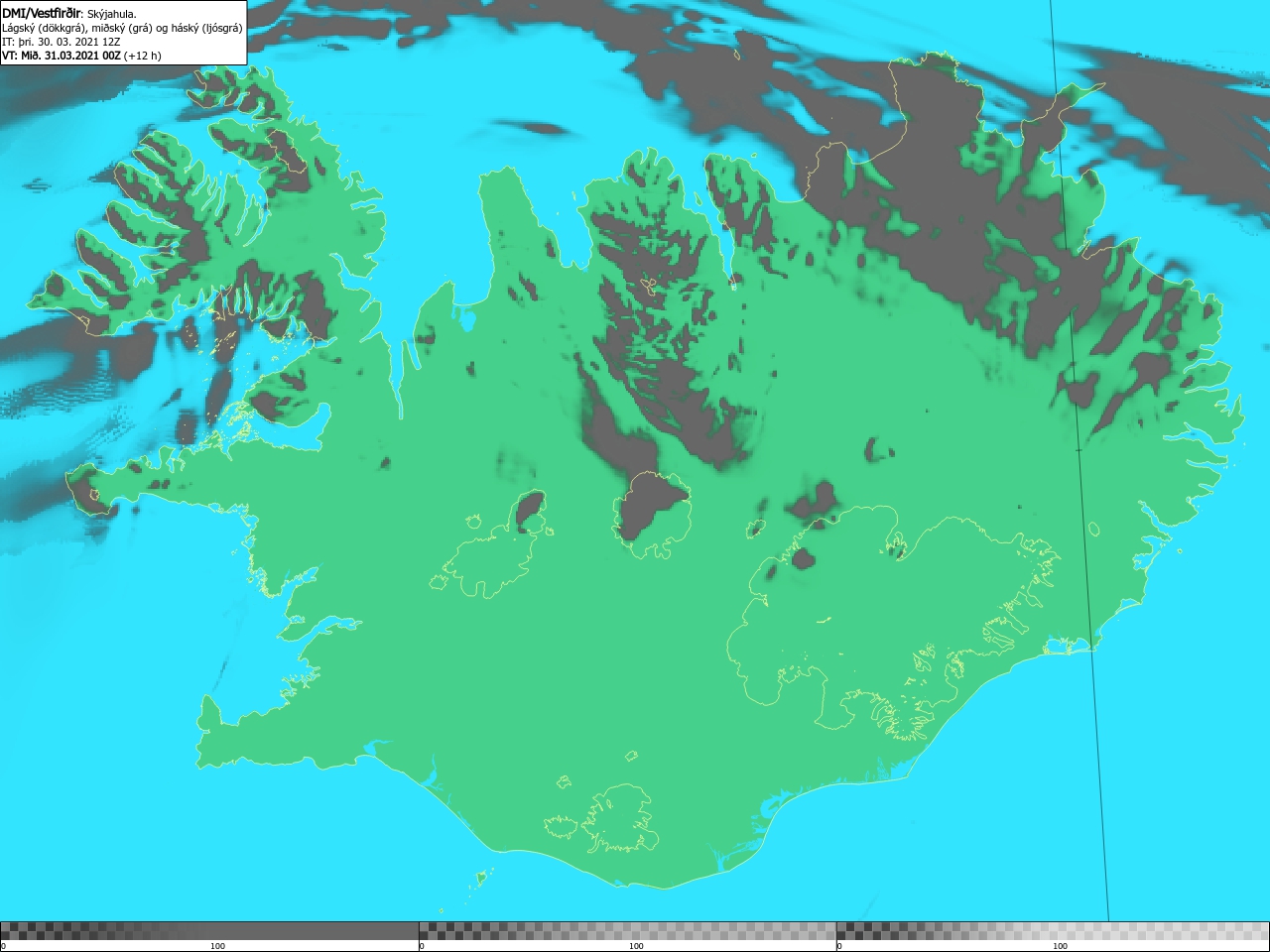Click the 'VT: Mið. 31.03.2021 00Z (+12 h)' line
The height and width of the screenshot is (952, 1270).
(81, 56)
